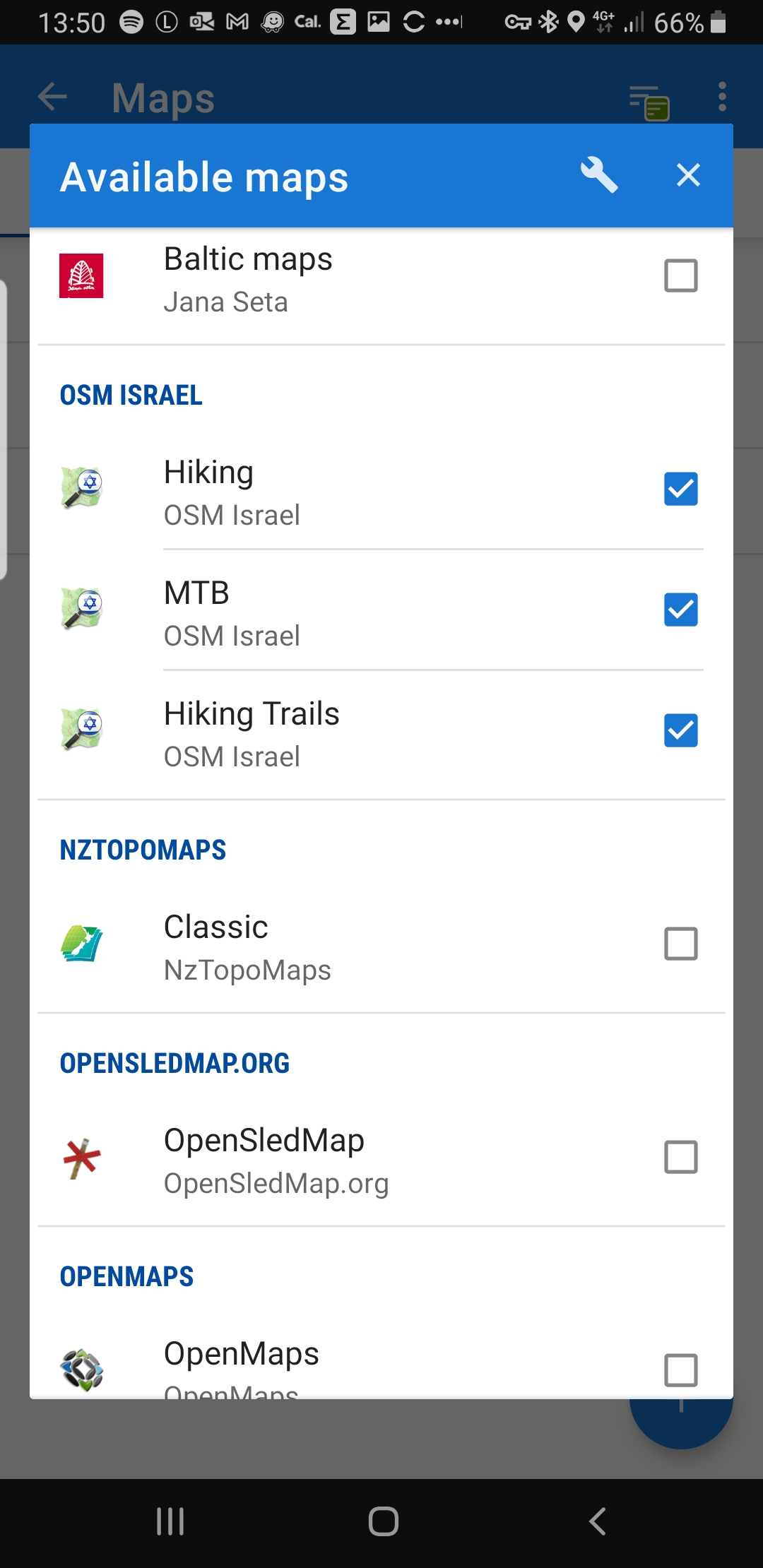This screenshot has width=763, height=1568.
Task: Enable the NzTopoMaps Classic checkbox
Action: coord(680,944)
